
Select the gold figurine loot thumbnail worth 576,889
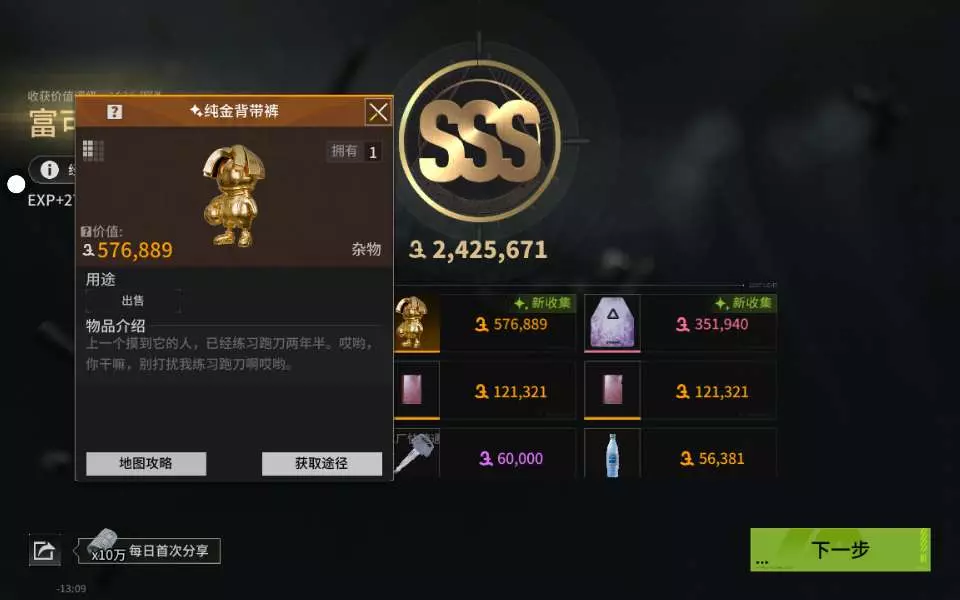point(416,323)
